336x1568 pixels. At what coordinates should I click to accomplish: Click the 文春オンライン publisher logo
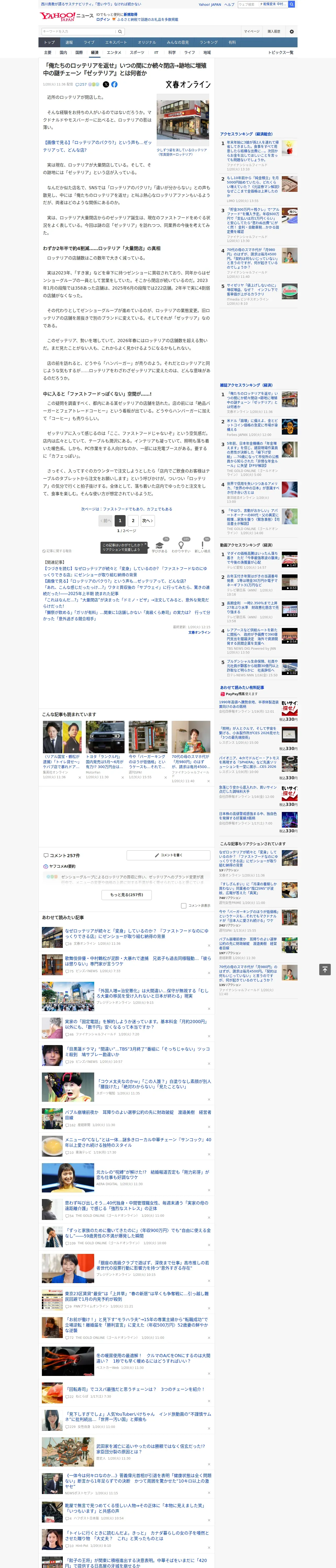coord(188,85)
